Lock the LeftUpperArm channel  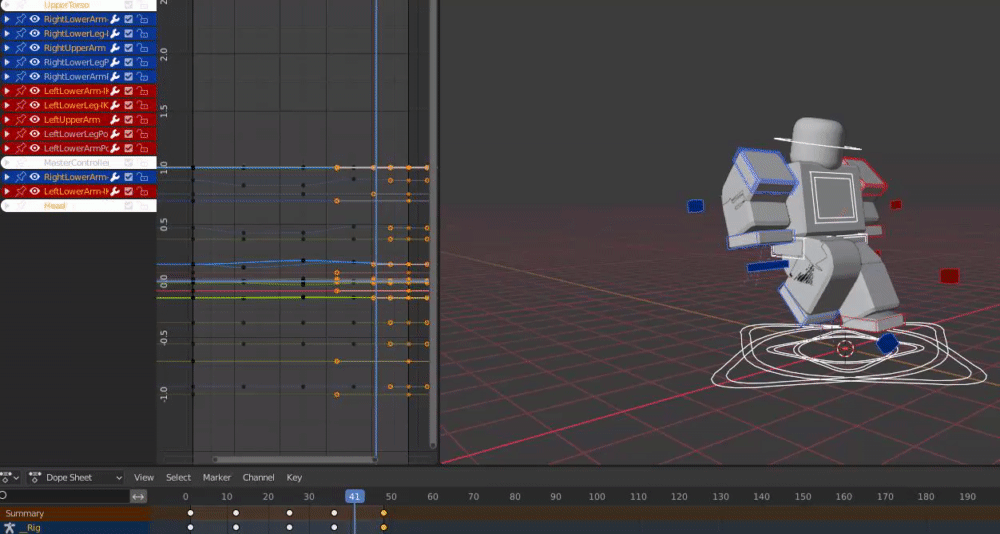[143, 119]
